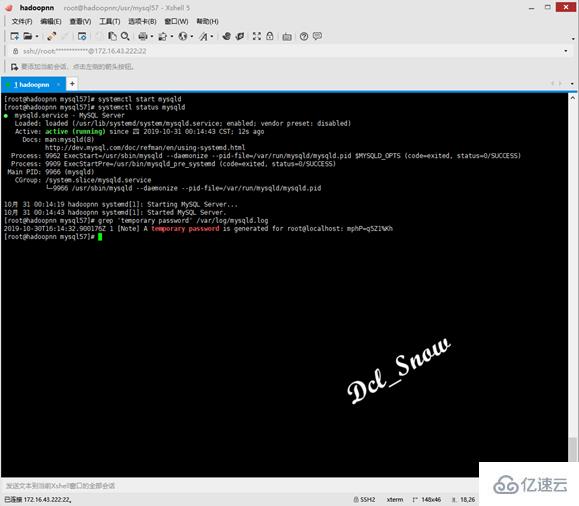
Task: Click the terminal vertical scrollbar thumb
Action: 573,449
